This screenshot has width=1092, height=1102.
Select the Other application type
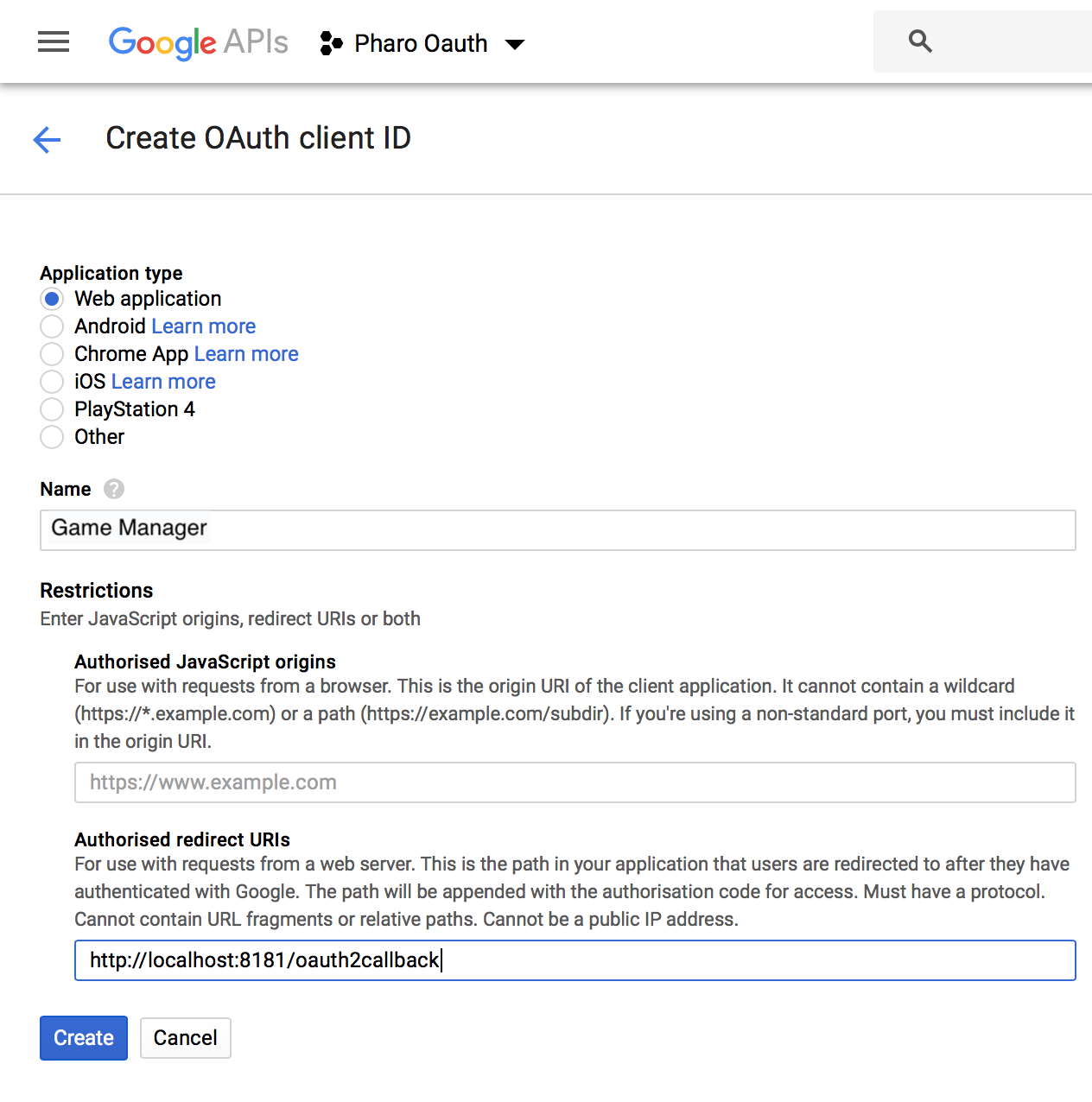52,437
